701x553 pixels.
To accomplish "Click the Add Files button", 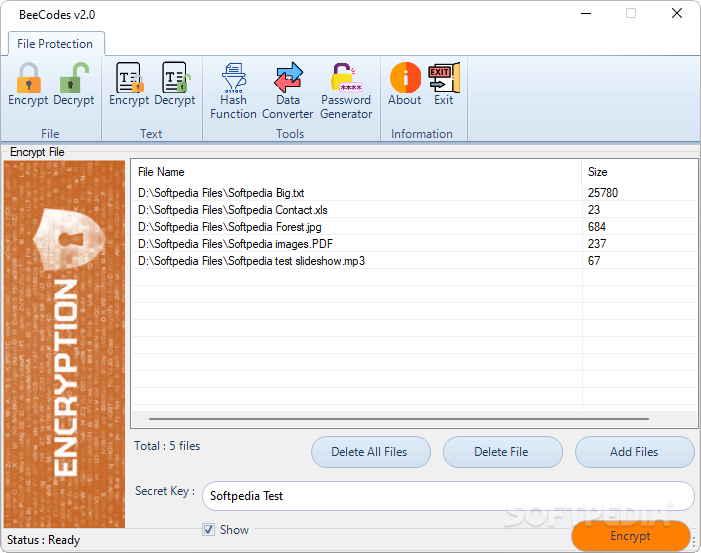I will tap(634, 452).
